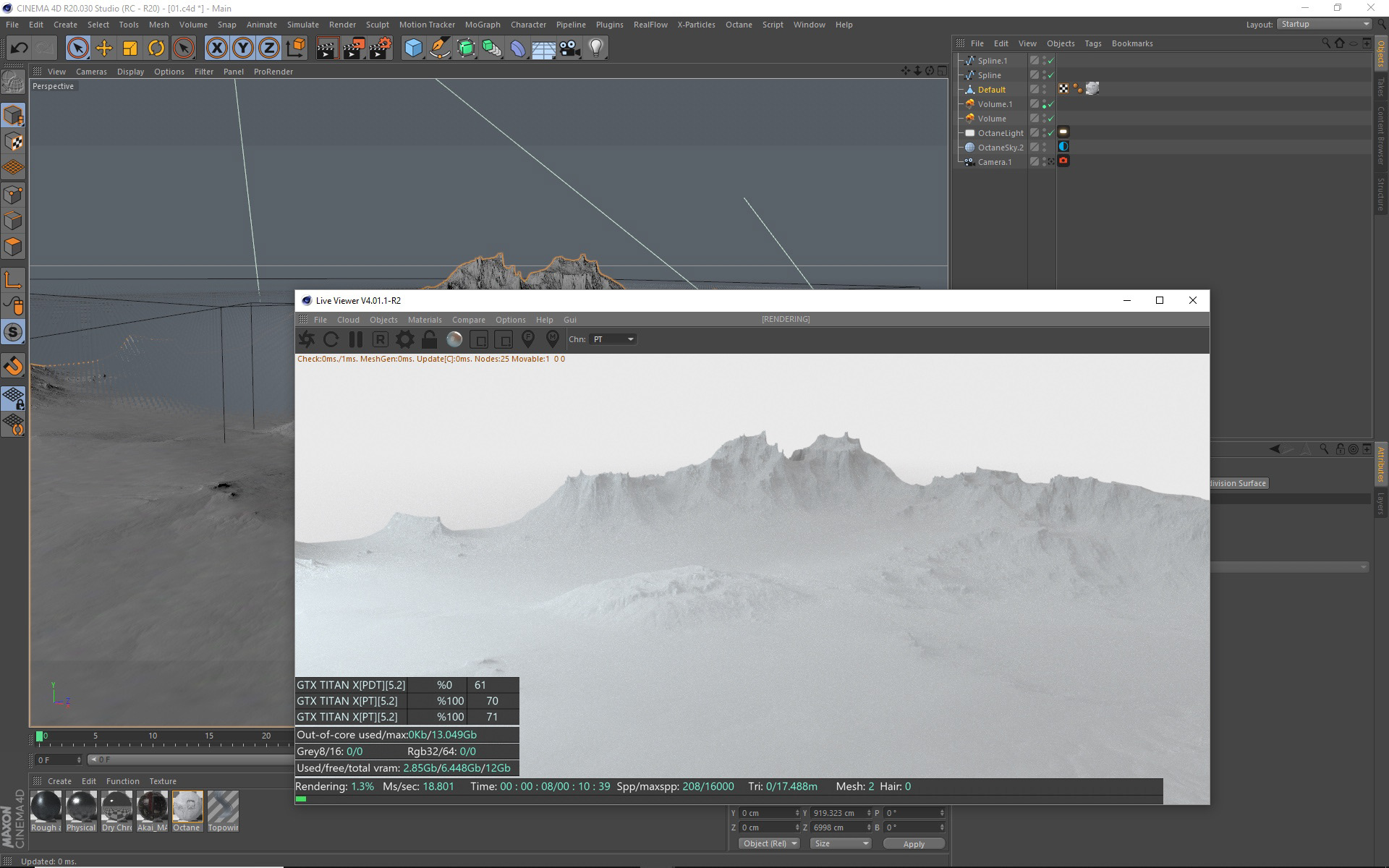Toggle the Volume.1 object enable checkmark
1389x868 pixels.
[x=1050, y=104]
